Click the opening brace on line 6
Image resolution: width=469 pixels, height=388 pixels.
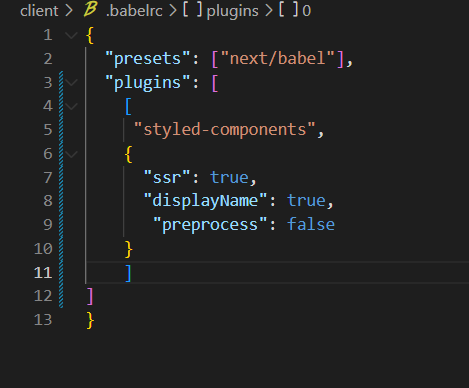click(x=129, y=154)
